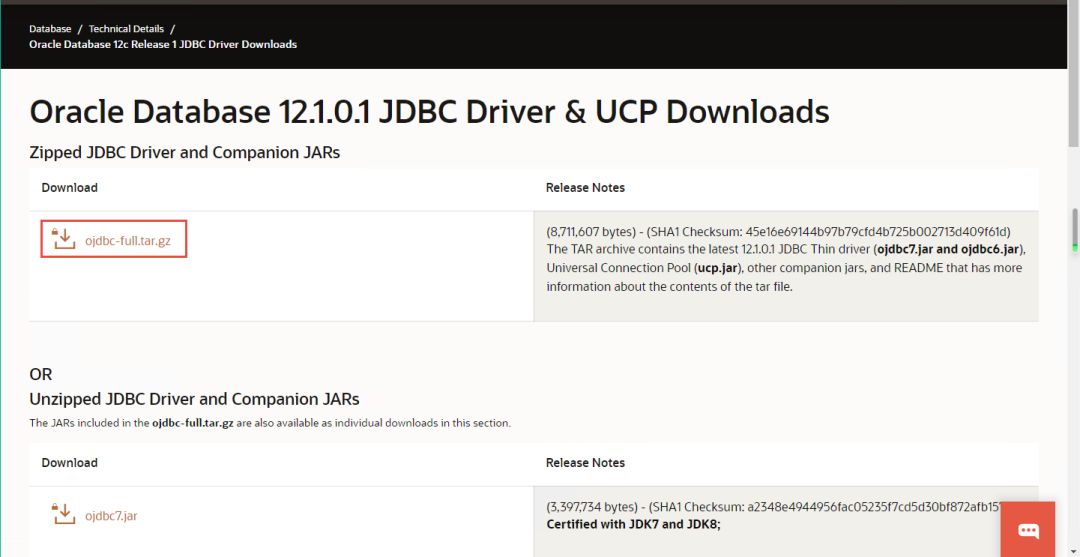Click Release Notes header in Zipped table
Viewport: 1080px width, 557px height.
(x=585, y=188)
